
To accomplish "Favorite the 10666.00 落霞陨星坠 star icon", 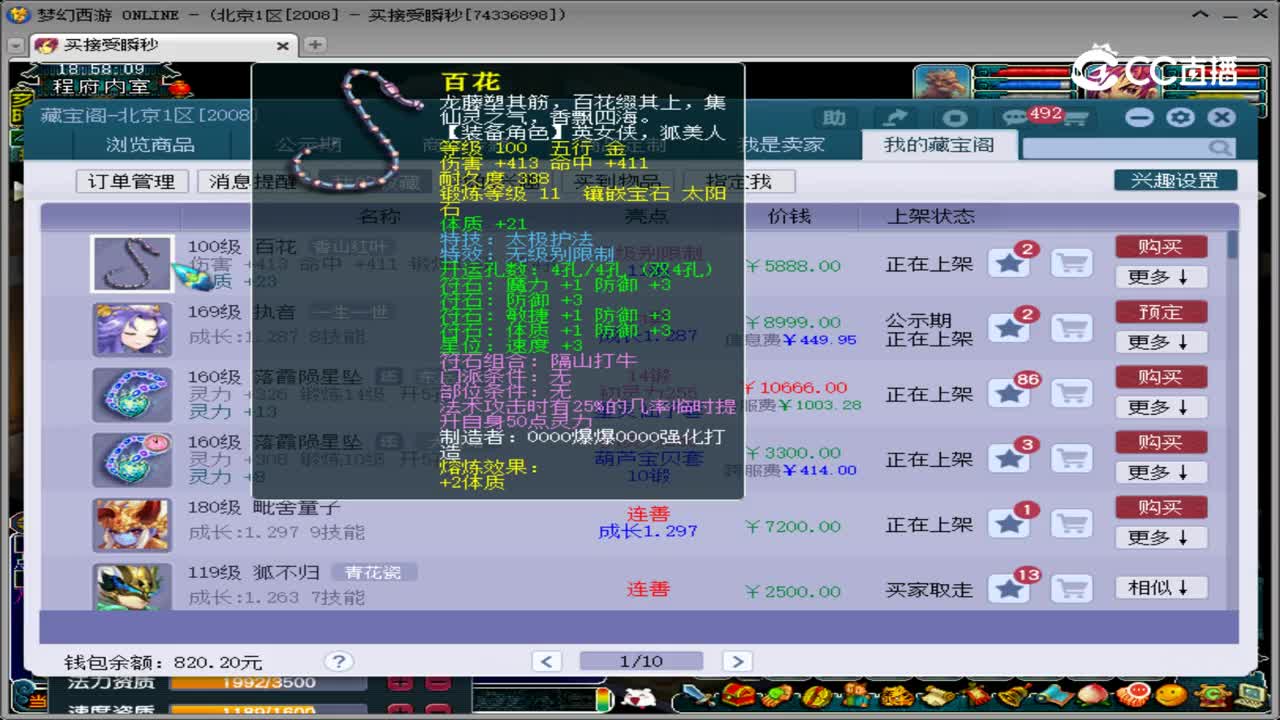I will [1009, 394].
